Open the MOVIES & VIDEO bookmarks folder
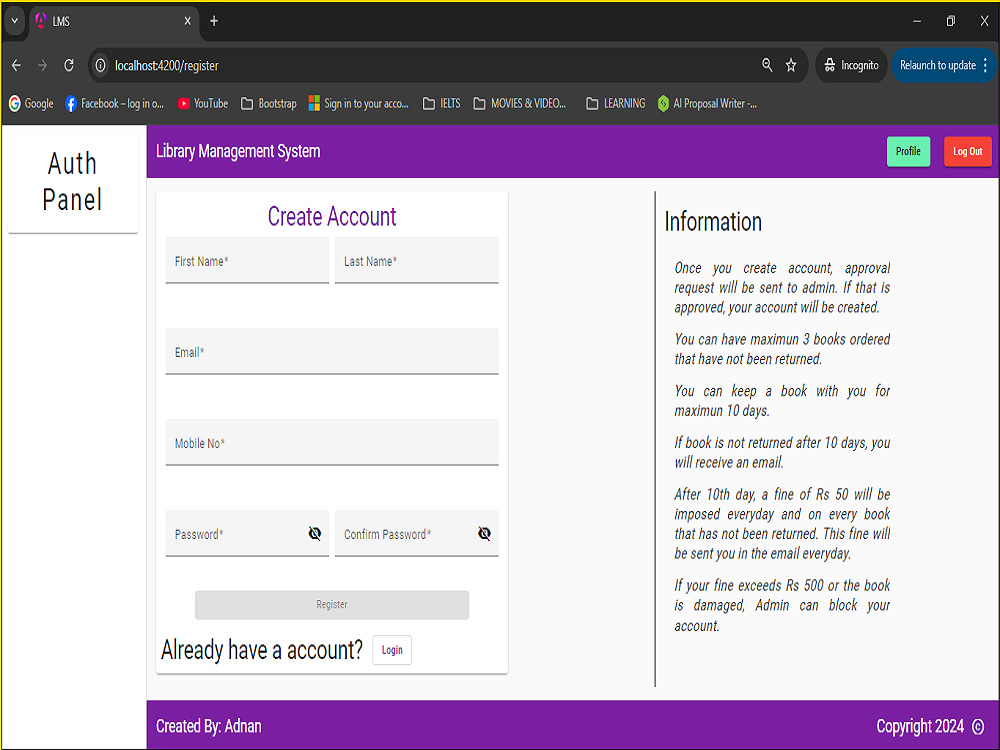The width and height of the screenshot is (1000, 750). (x=520, y=103)
